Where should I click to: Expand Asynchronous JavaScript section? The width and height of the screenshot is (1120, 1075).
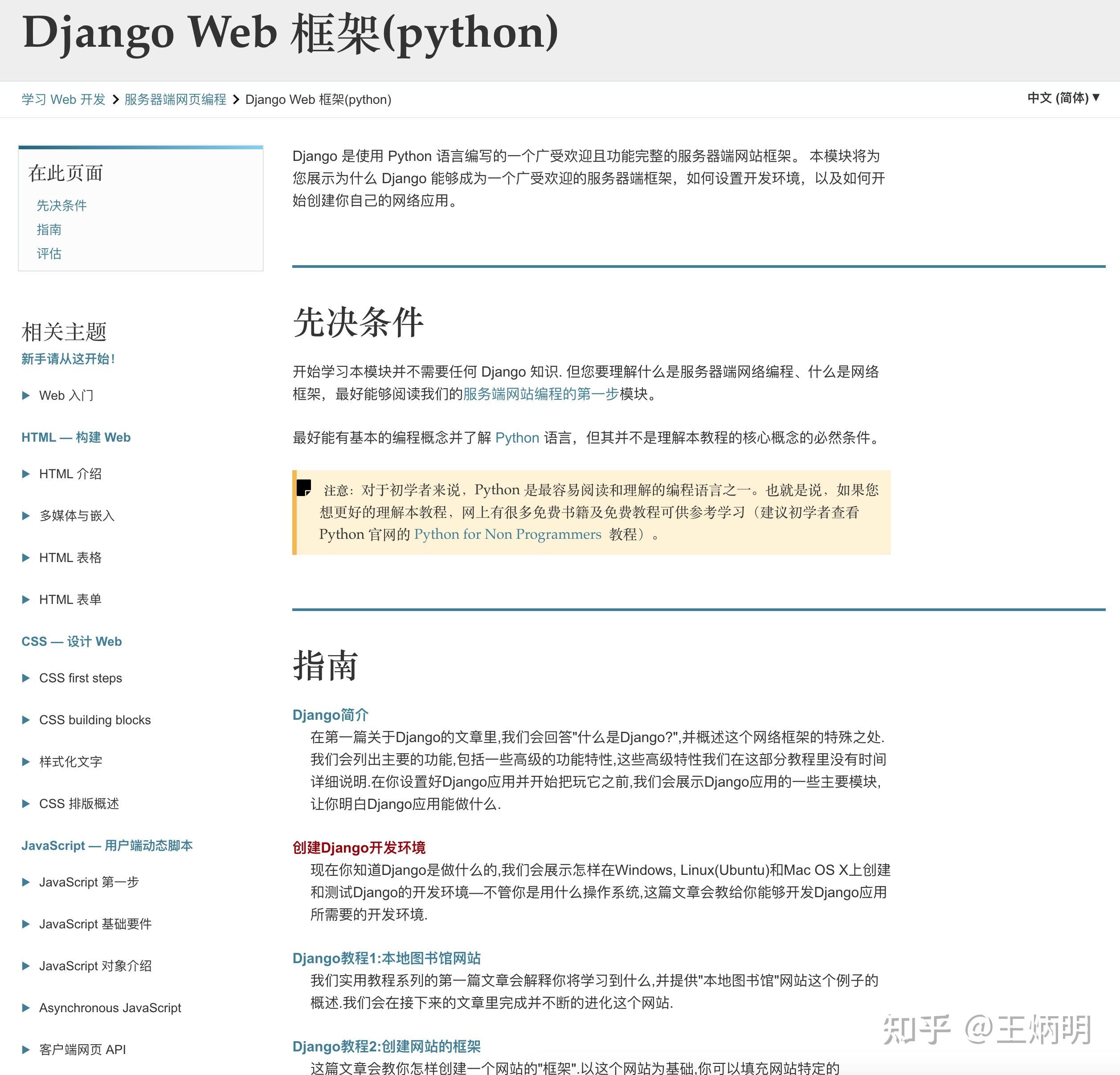point(26,1008)
